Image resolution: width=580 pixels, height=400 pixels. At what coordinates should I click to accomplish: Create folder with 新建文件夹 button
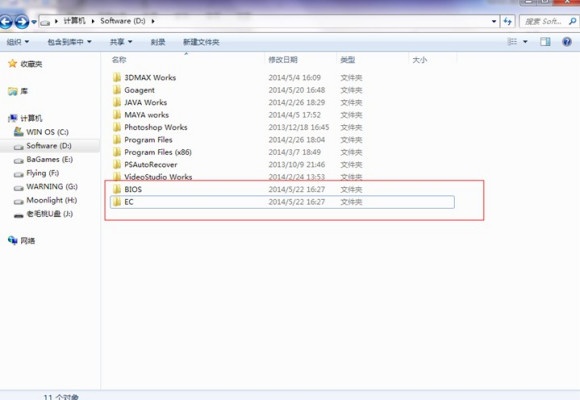pos(201,42)
